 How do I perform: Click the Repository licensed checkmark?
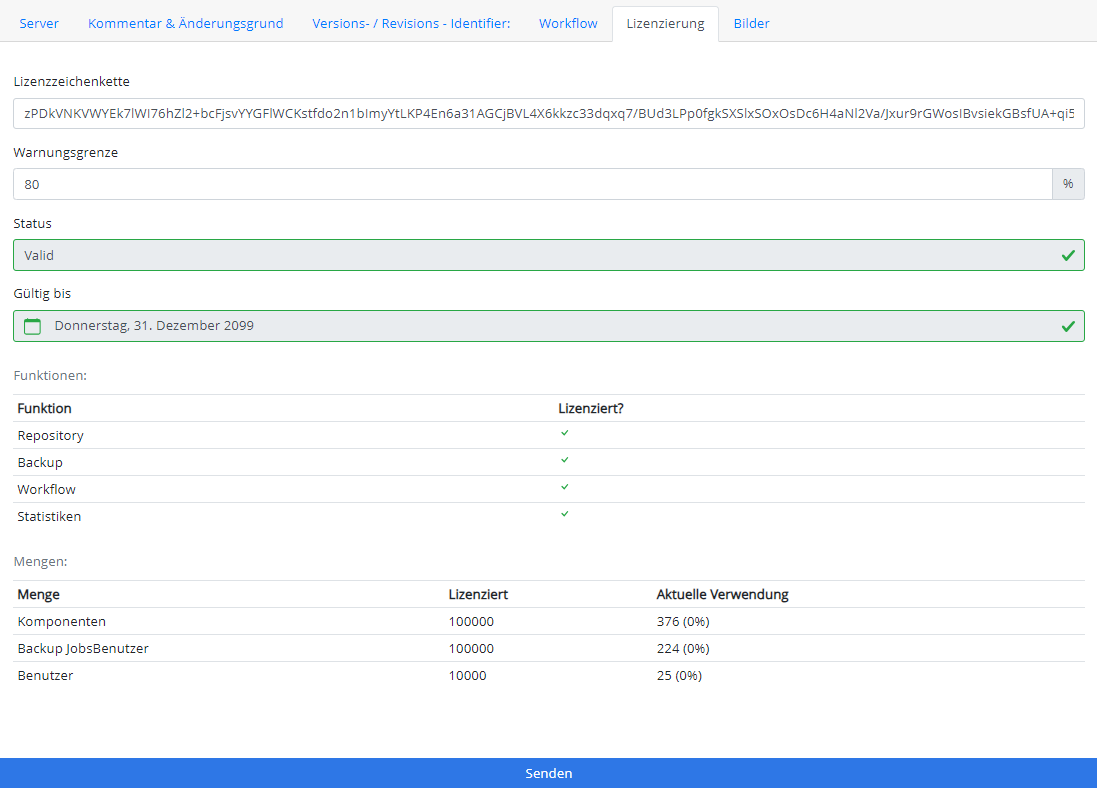pos(564,433)
